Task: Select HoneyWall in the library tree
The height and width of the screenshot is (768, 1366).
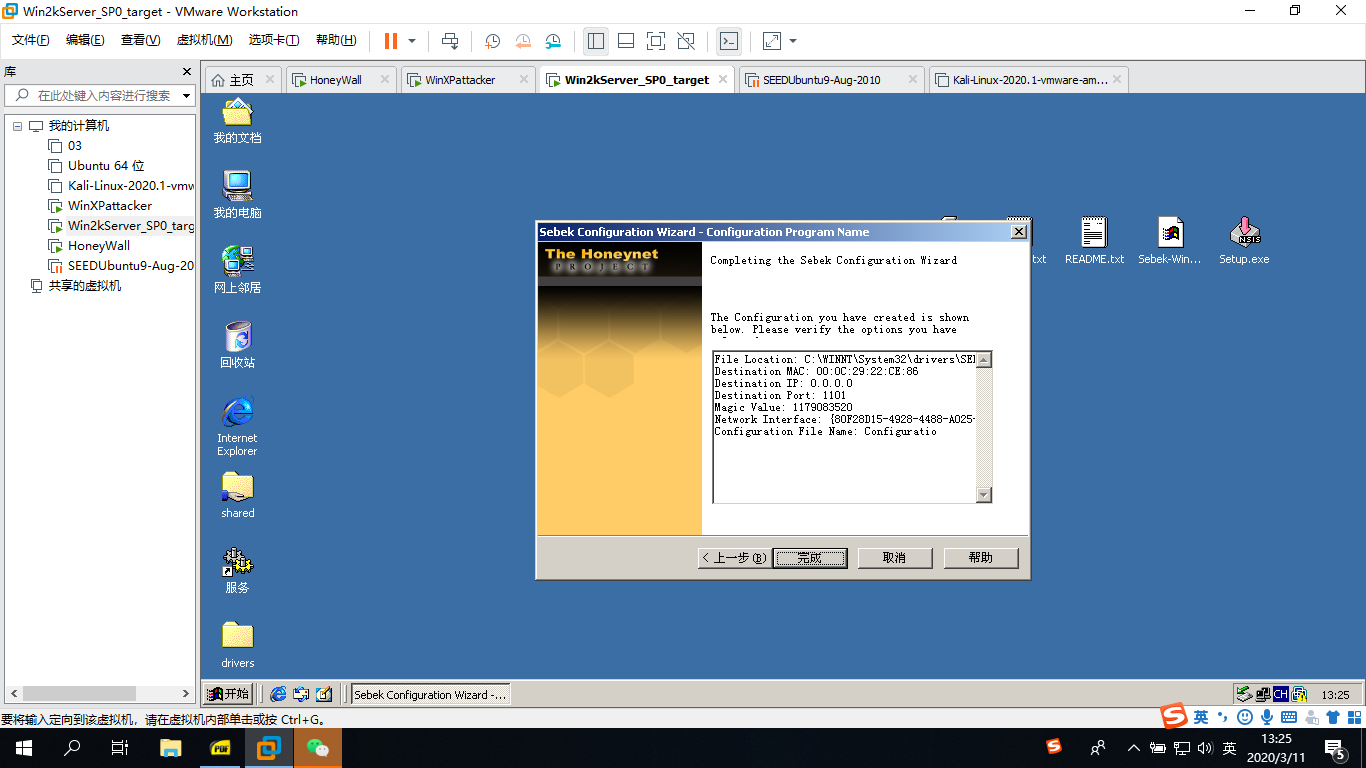Action: [89, 246]
